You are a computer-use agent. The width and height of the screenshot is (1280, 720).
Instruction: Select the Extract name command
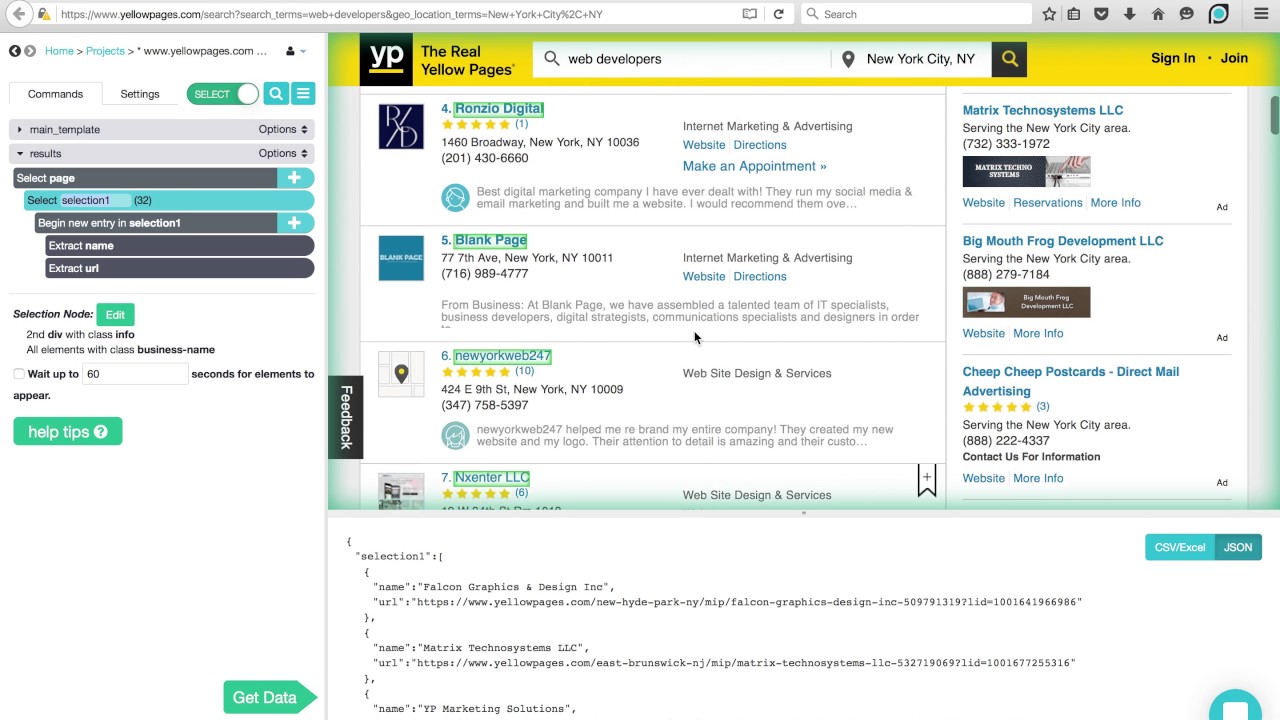point(180,245)
